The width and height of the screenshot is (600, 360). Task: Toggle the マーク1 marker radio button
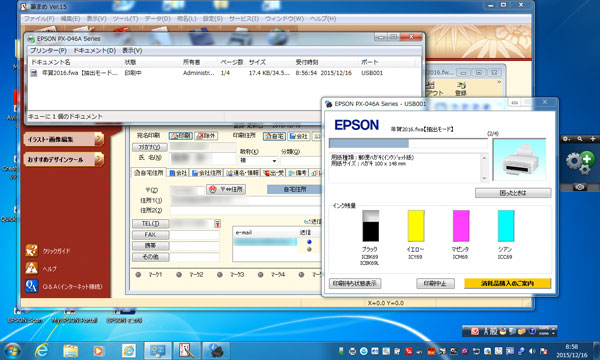[x=138, y=274]
